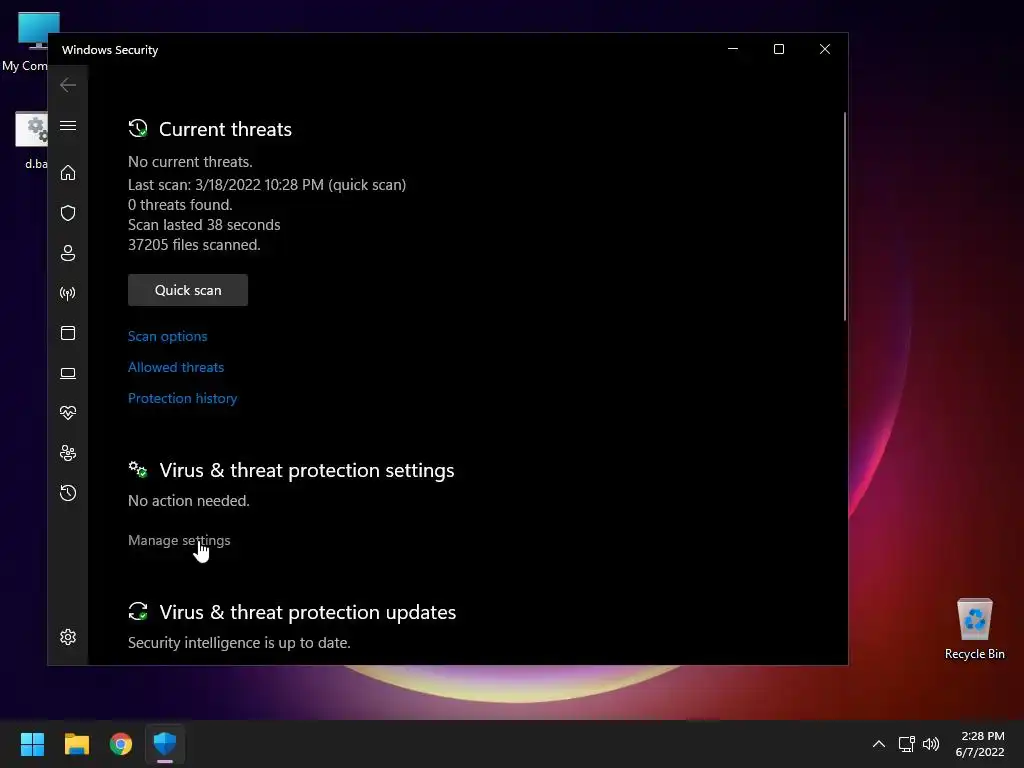Click Windows Security taskbar icon
Image resolution: width=1024 pixels, height=768 pixels.
point(165,744)
